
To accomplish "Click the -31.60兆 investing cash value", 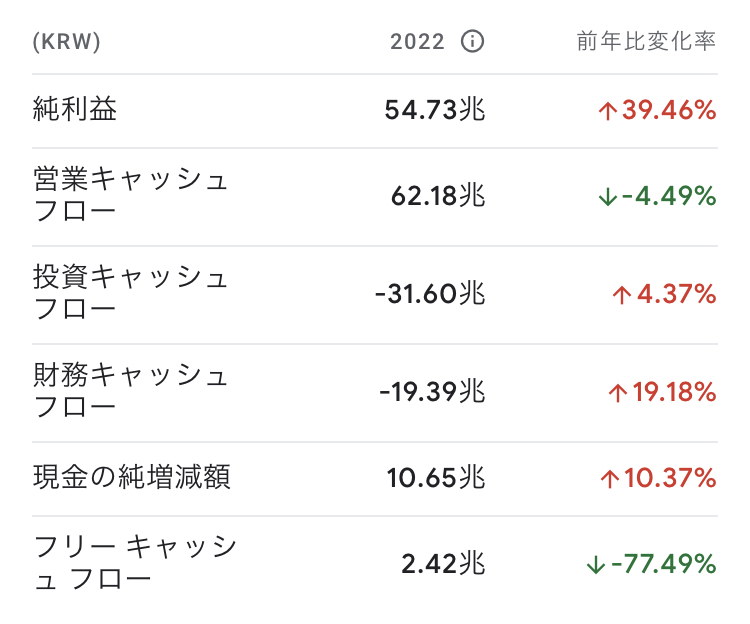I will coord(430,294).
